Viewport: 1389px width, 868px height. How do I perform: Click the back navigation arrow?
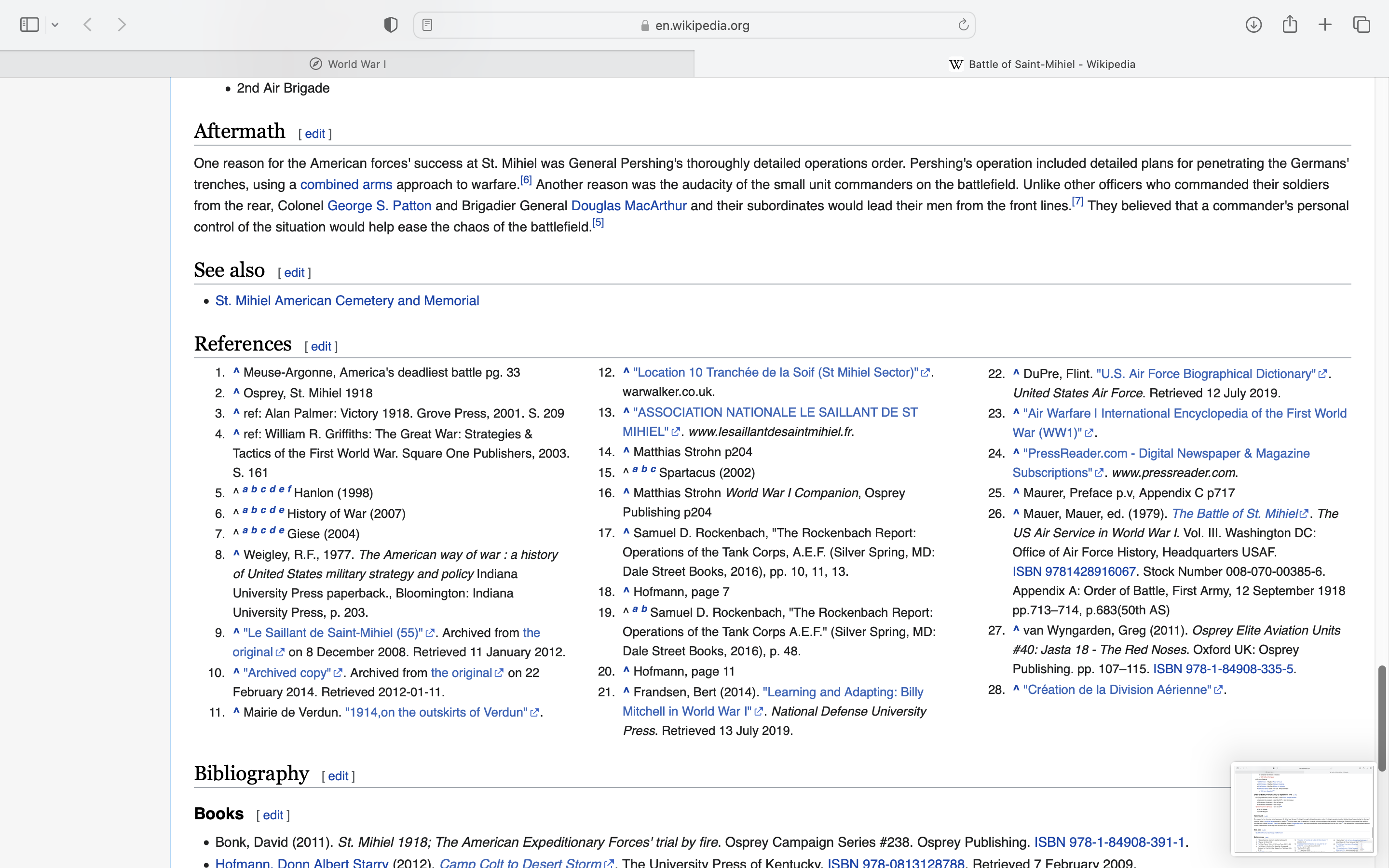[x=88, y=25]
